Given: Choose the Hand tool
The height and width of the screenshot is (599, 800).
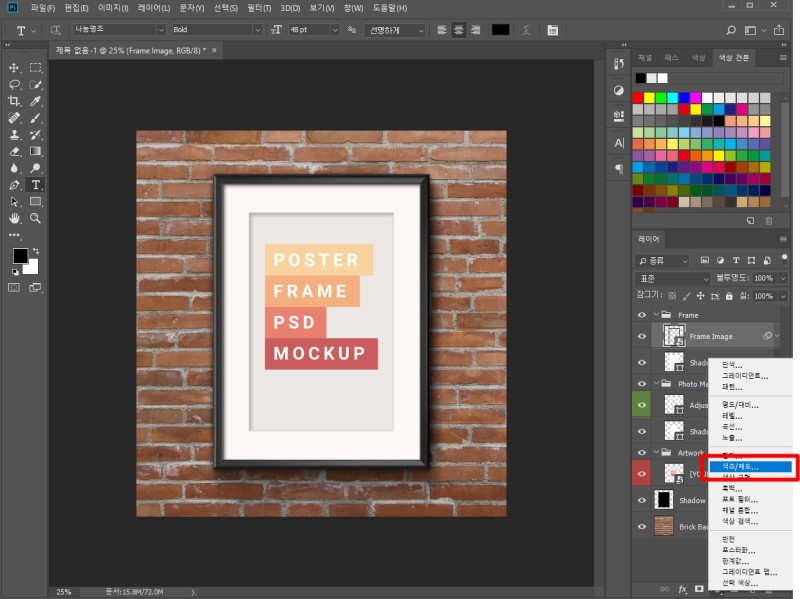Looking at the screenshot, I should click(14, 218).
